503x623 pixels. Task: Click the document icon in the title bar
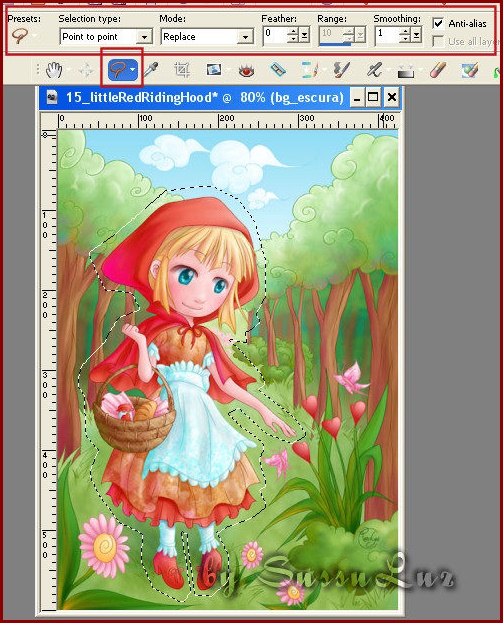[51, 97]
